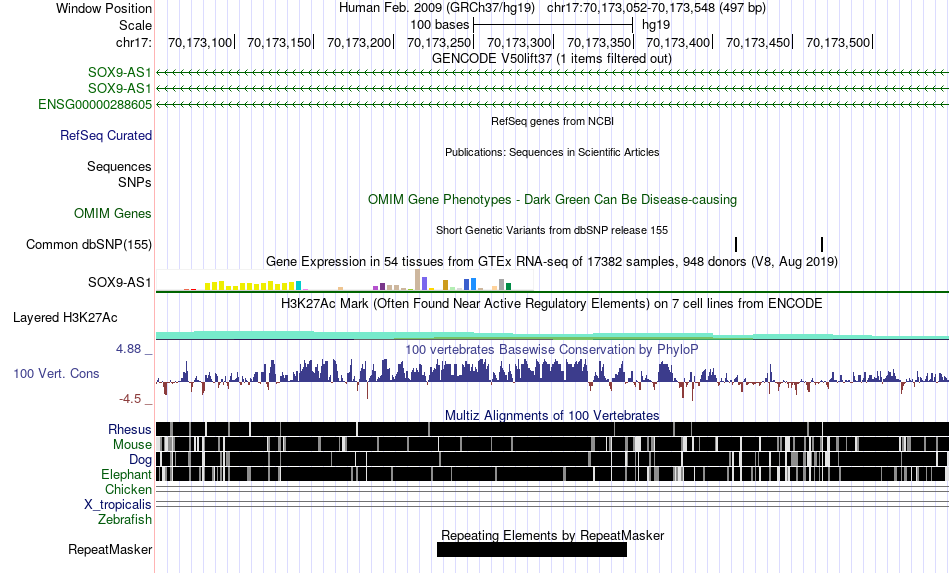Screen dimensions: 950x573
Task: Click the Dog species label
Action: click(140, 460)
